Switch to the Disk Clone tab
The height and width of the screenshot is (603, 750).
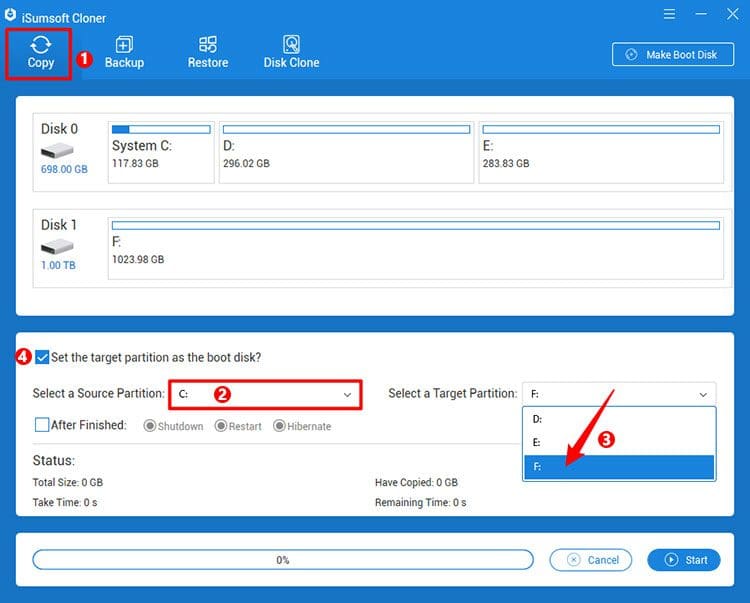(x=291, y=53)
